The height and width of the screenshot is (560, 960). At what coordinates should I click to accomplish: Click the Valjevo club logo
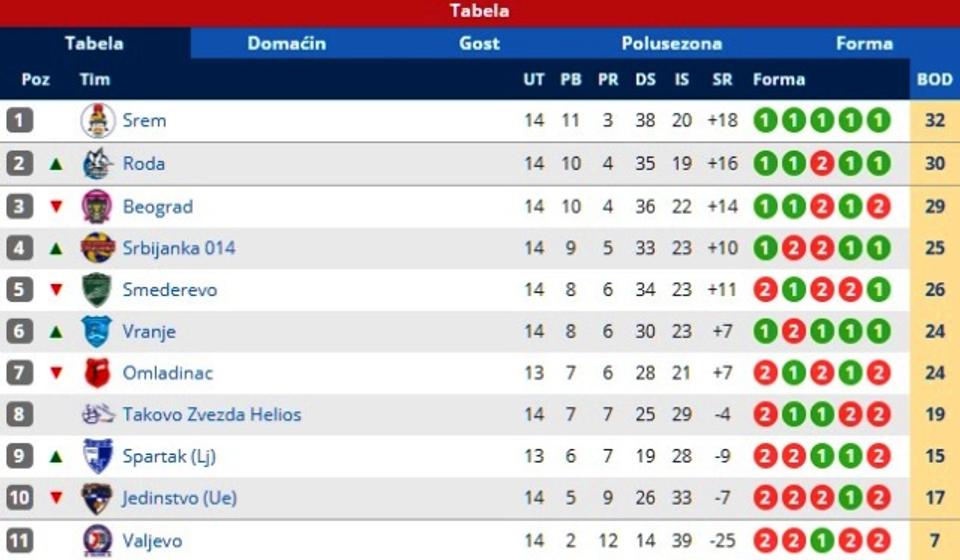[x=97, y=541]
